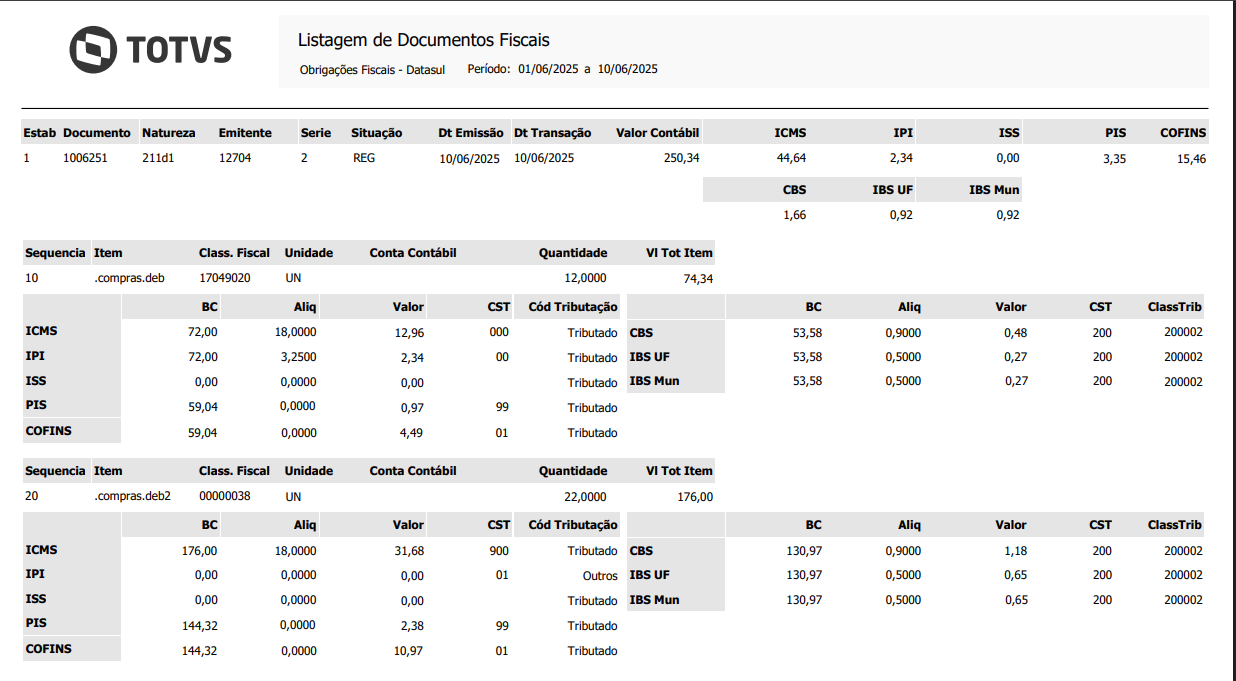Click the period start date 01/06/2025
Image resolution: width=1236 pixels, height=681 pixels.
tap(548, 69)
